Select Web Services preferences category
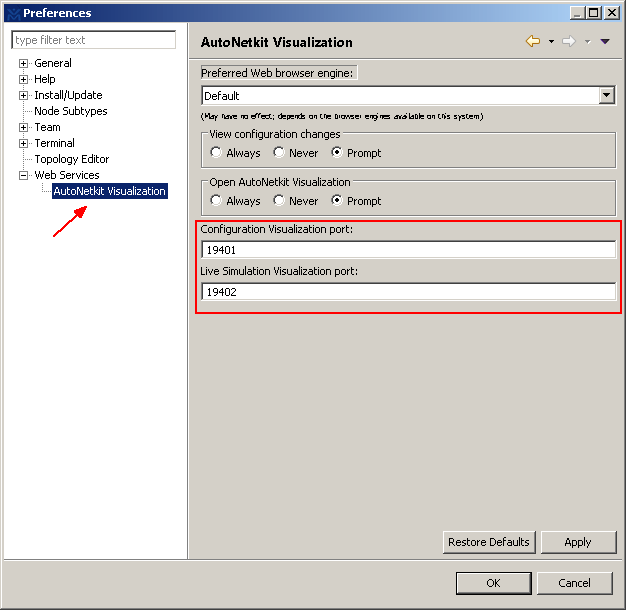Image resolution: width=626 pixels, height=610 pixels. click(67, 175)
